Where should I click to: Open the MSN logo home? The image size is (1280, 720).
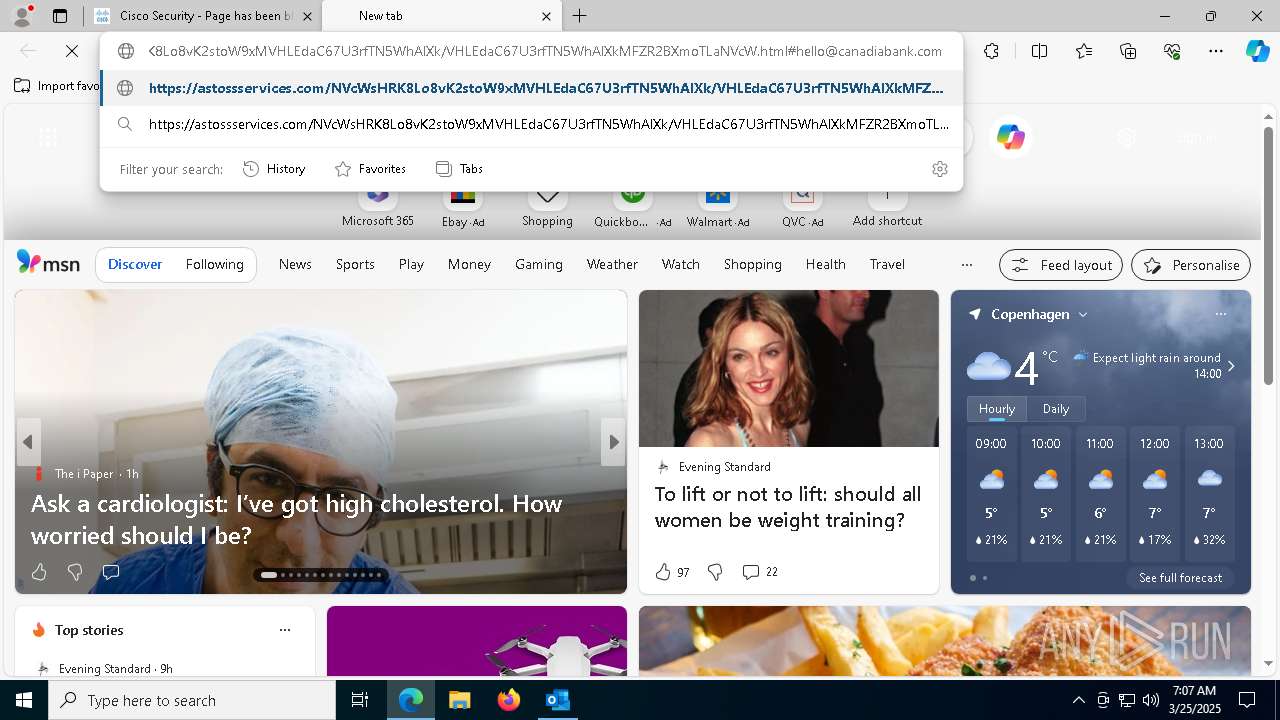click(x=48, y=263)
